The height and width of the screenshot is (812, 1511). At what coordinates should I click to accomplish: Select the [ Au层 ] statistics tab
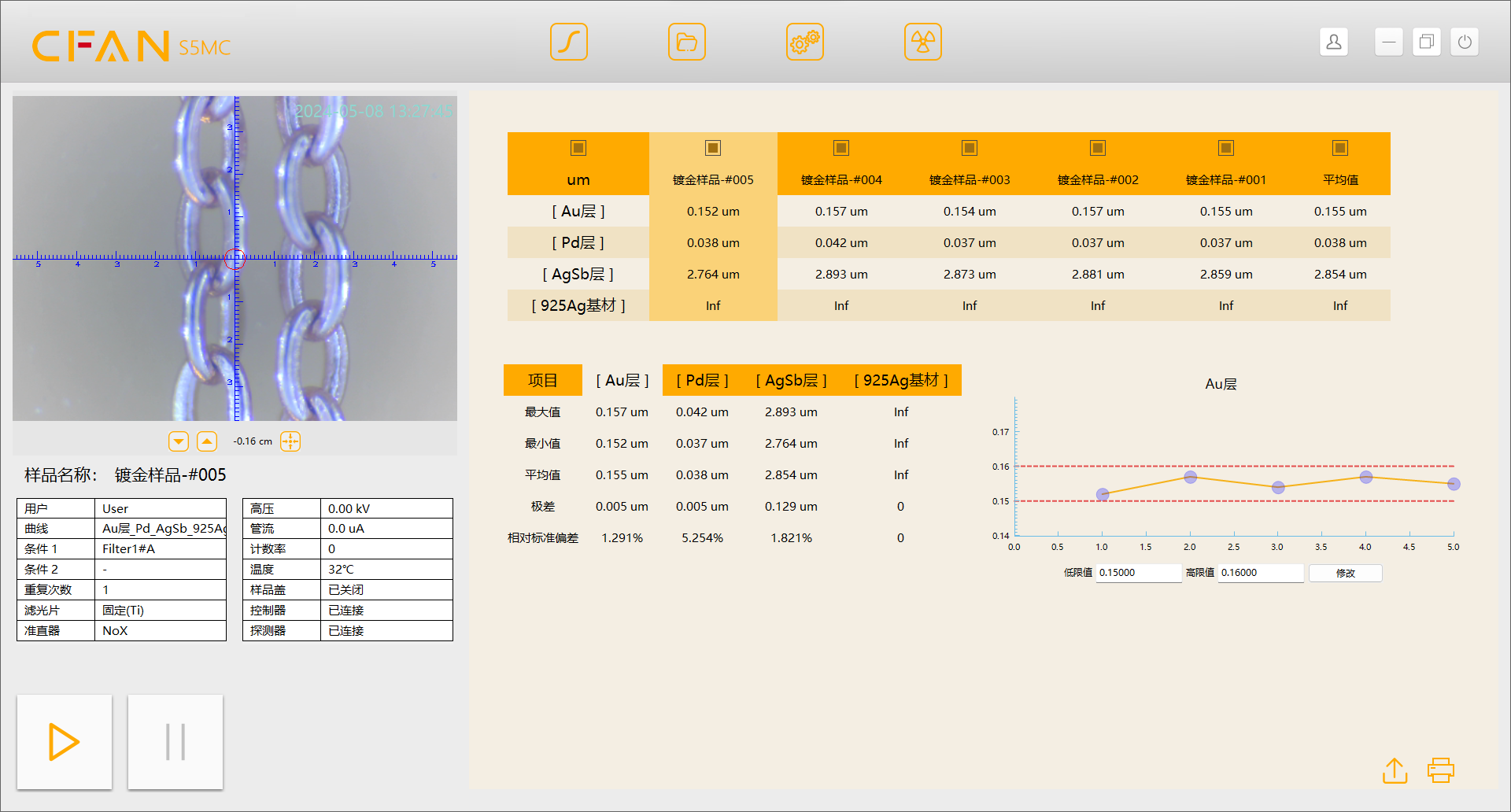(623, 381)
